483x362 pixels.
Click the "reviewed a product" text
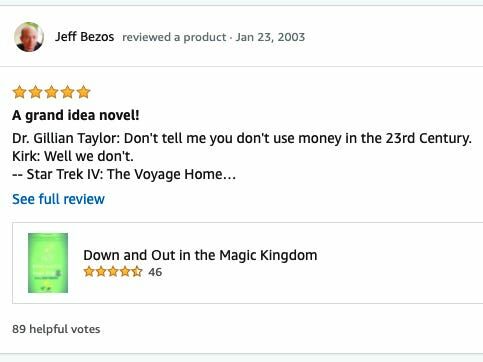click(x=174, y=37)
